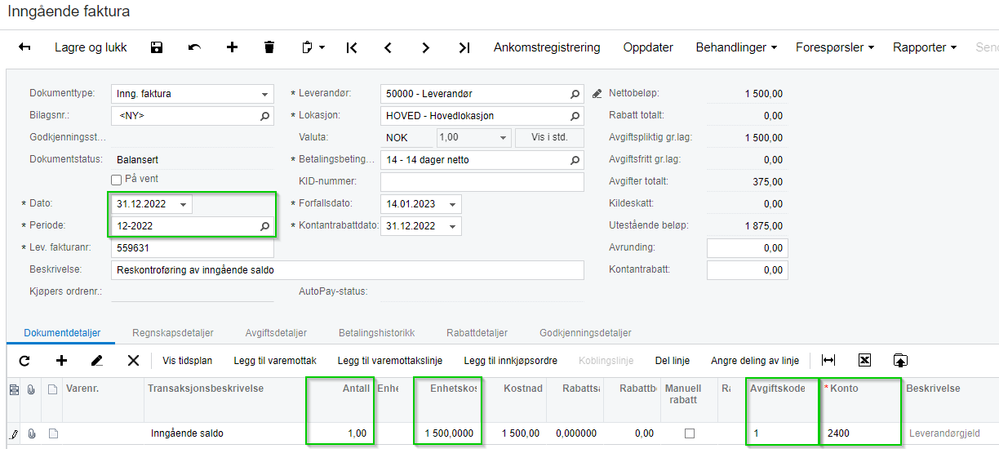Open the Dokumenttype dropdown
The image size is (999, 449).
point(264,94)
